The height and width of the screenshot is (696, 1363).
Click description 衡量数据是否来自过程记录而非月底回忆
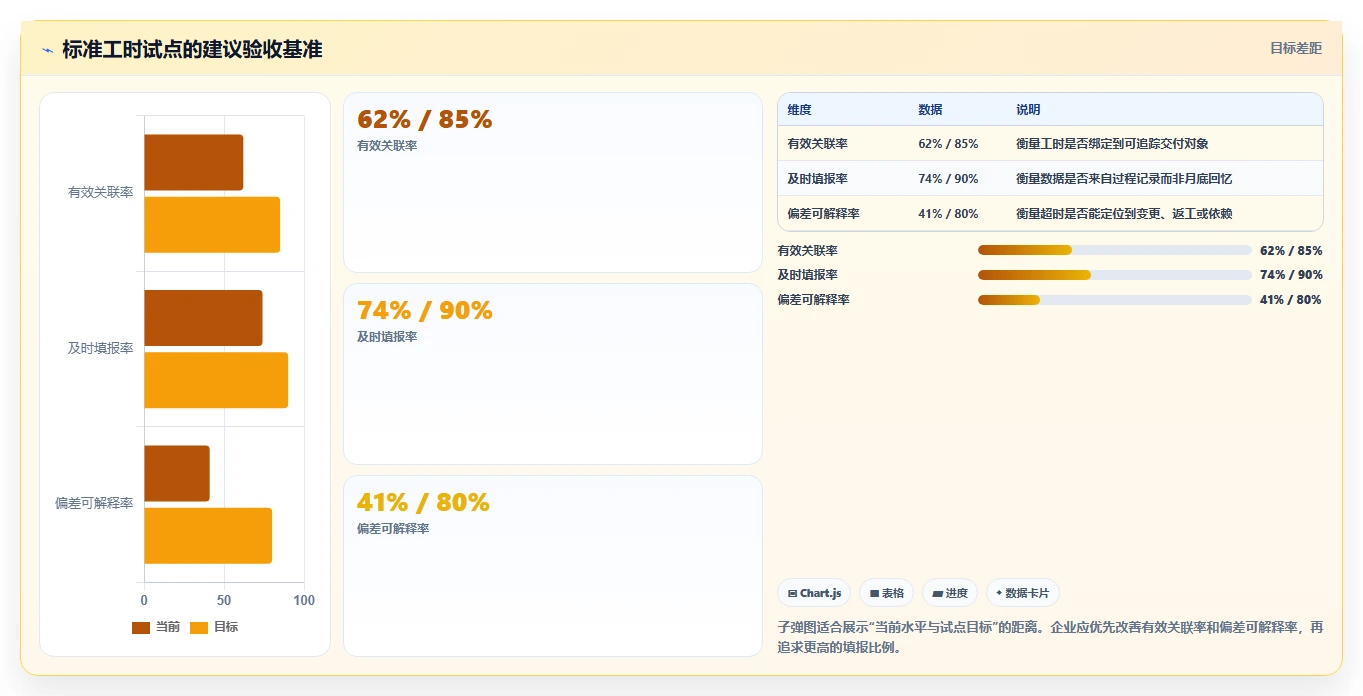pos(1124,179)
